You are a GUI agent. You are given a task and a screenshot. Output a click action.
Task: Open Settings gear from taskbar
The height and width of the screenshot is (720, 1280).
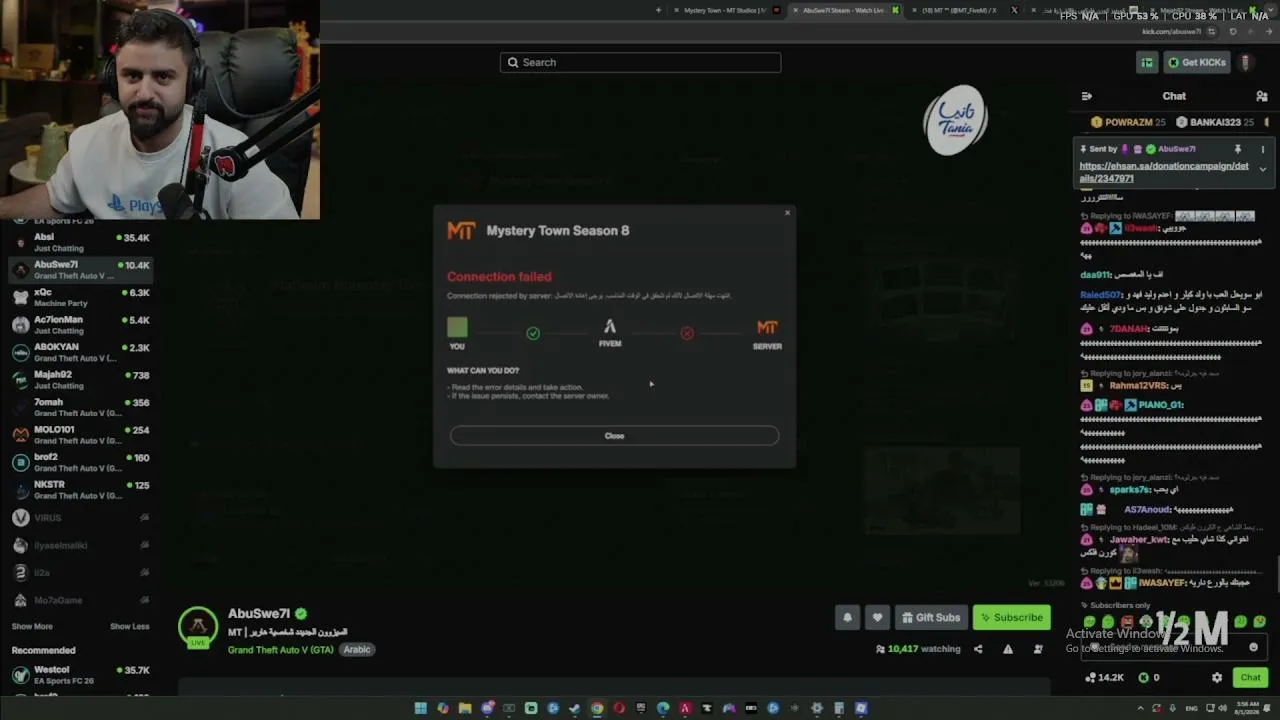[817, 708]
